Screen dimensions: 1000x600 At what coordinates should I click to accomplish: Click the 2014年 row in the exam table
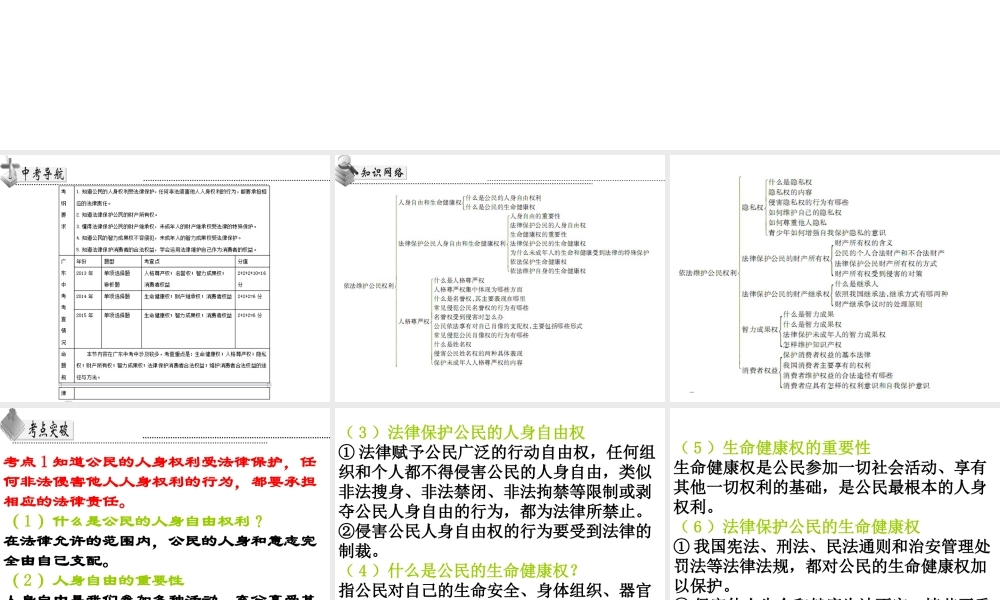pyautogui.click(x=172, y=299)
